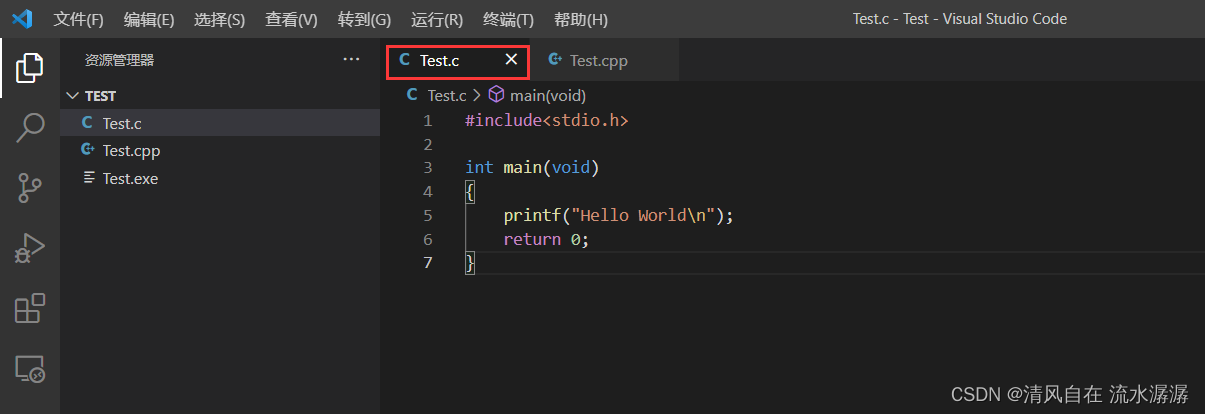The height and width of the screenshot is (414, 1205).
Task: Close the Test.c editor tab
Action: coord(511,60)
